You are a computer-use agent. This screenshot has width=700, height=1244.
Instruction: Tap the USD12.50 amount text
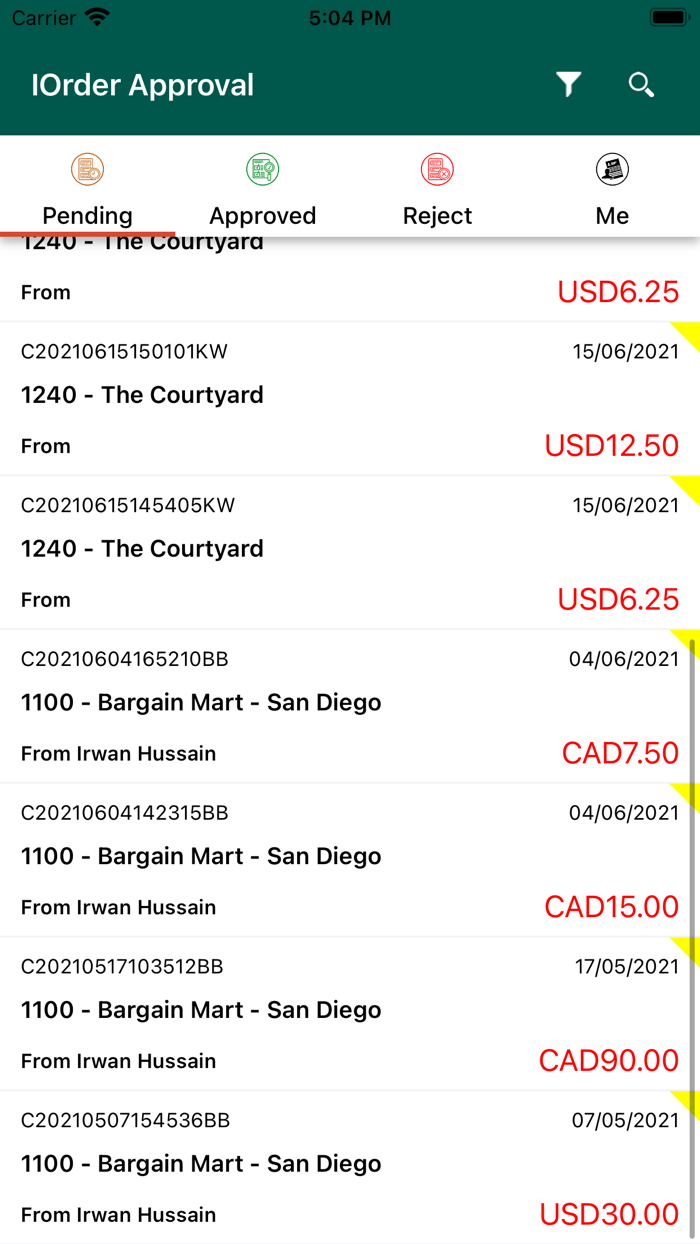(610, 445)
